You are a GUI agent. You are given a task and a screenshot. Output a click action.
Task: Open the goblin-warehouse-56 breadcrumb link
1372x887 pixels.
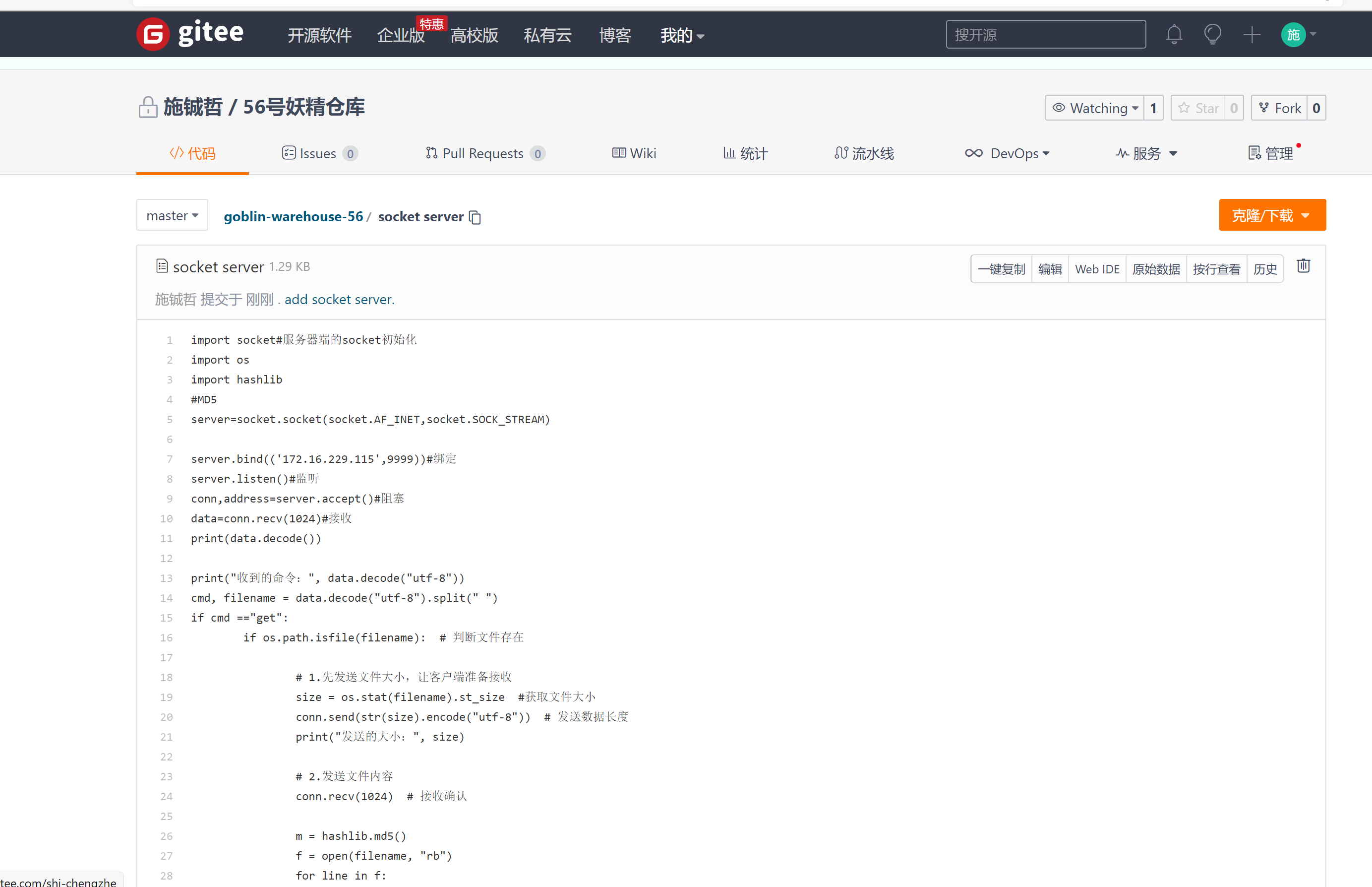point(293,217)
